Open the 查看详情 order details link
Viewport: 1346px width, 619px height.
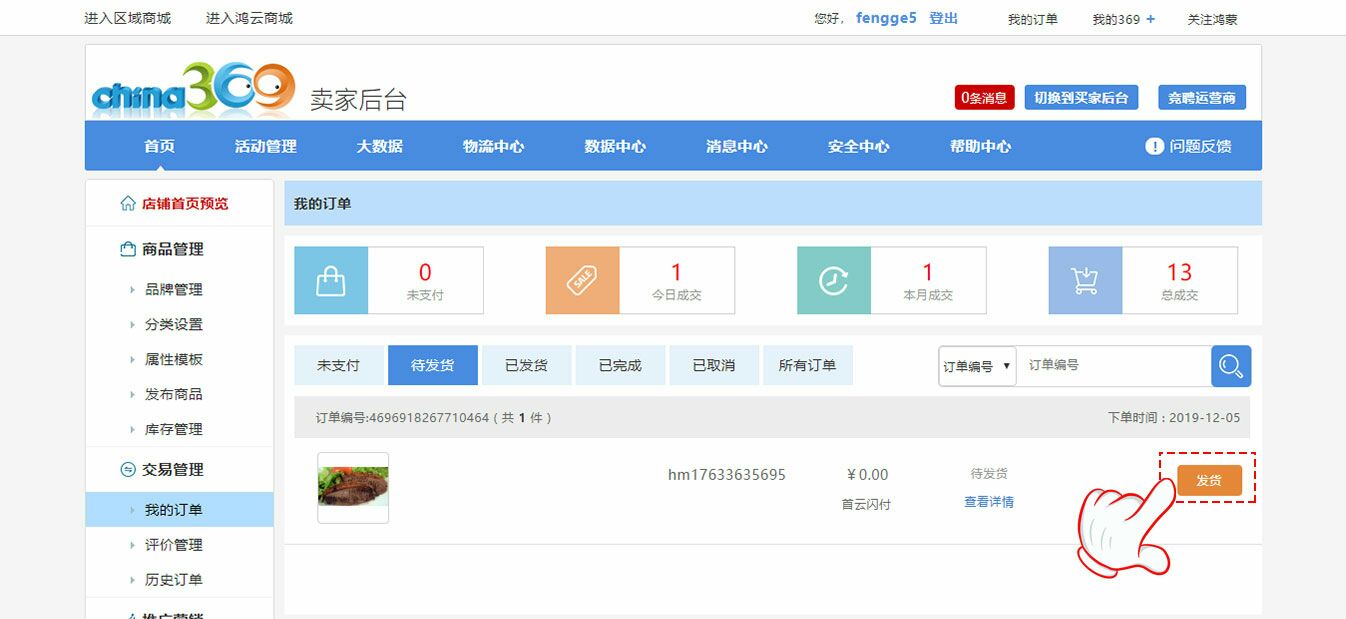click(x=988, y=502)
